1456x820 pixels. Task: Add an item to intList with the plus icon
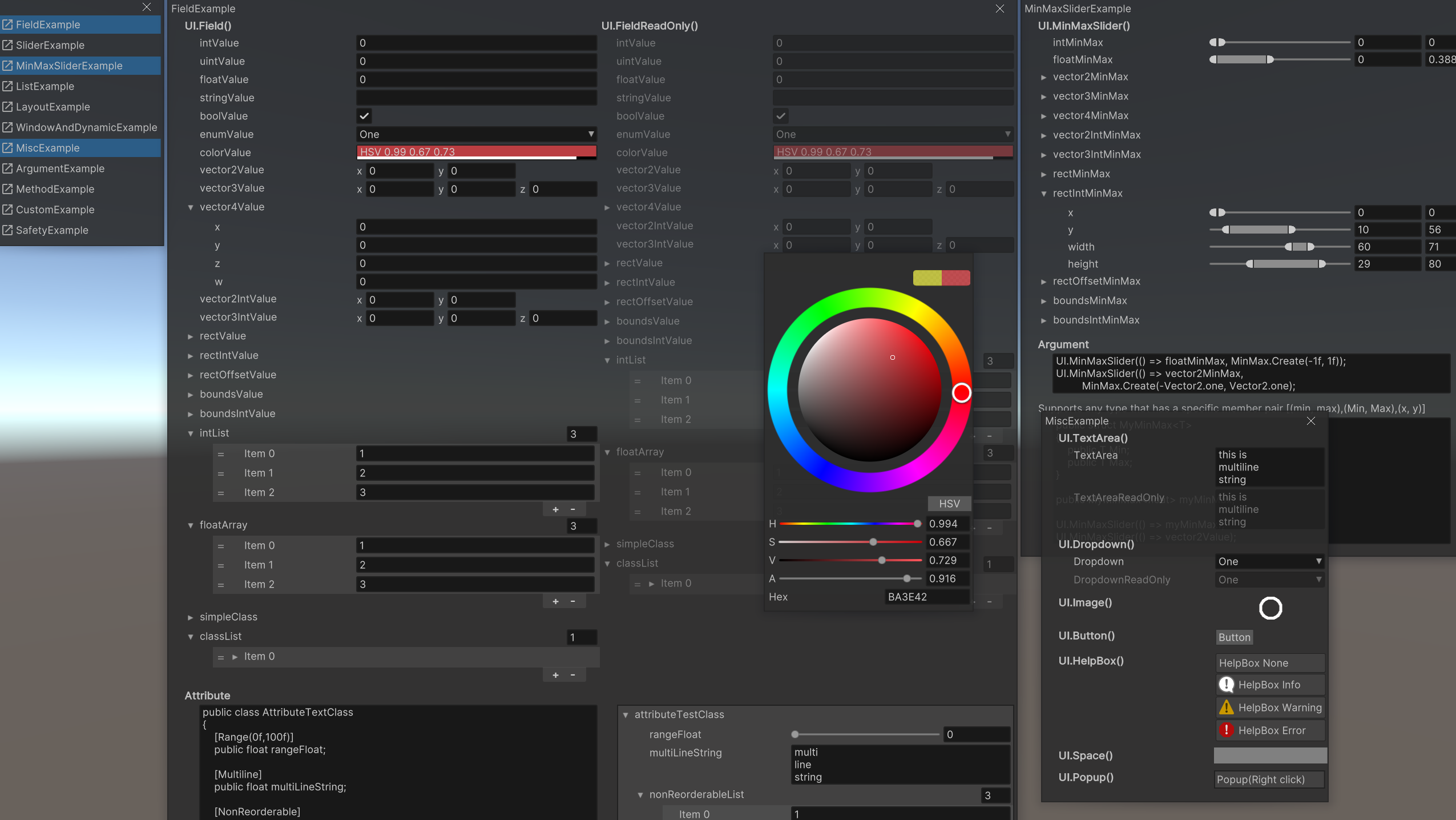(x=555, y=509)
